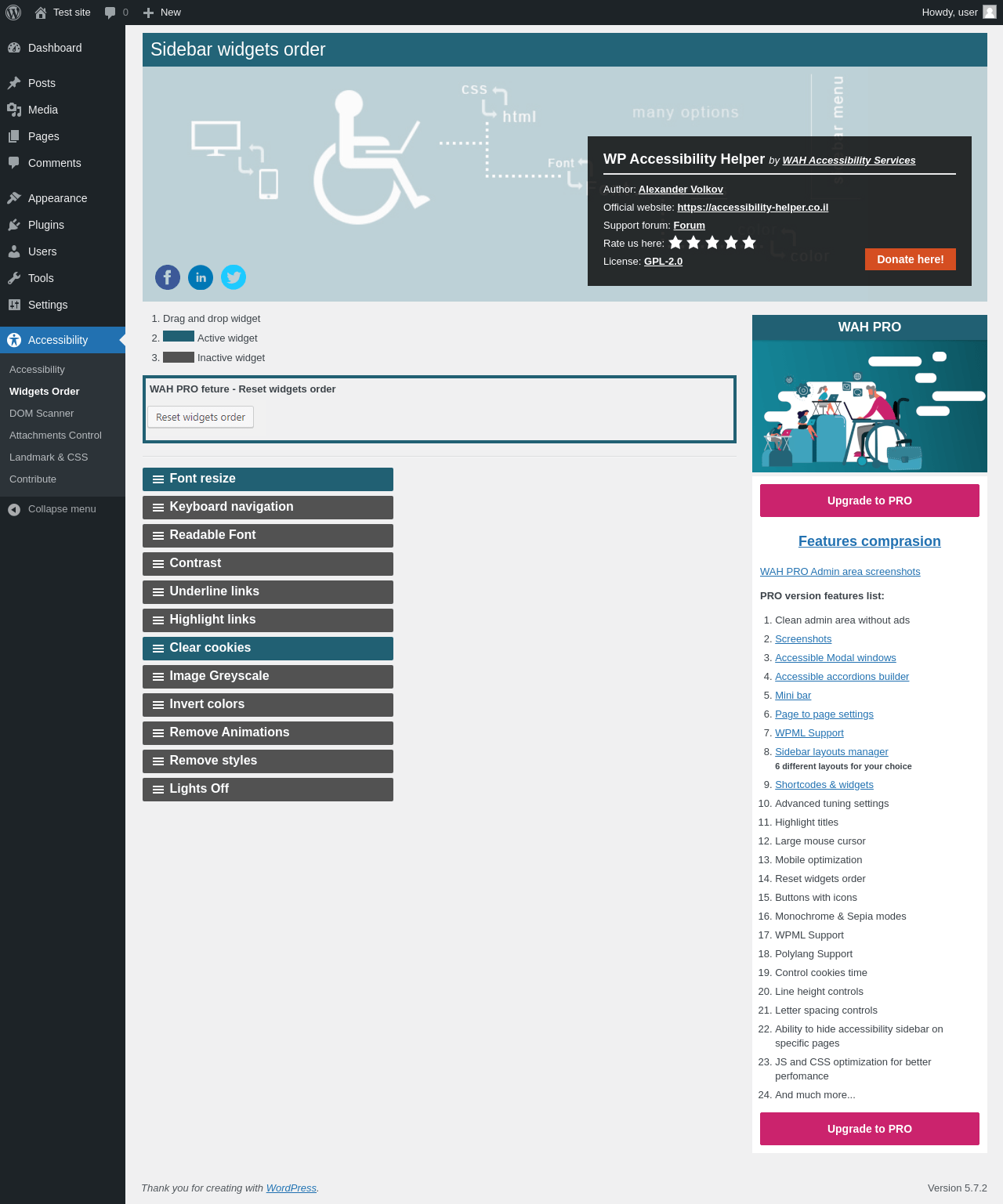Share via the LinkedIn icon
Image resolution: width=1003 pixels, height=1204 pixels.
[x=201, y=277]
